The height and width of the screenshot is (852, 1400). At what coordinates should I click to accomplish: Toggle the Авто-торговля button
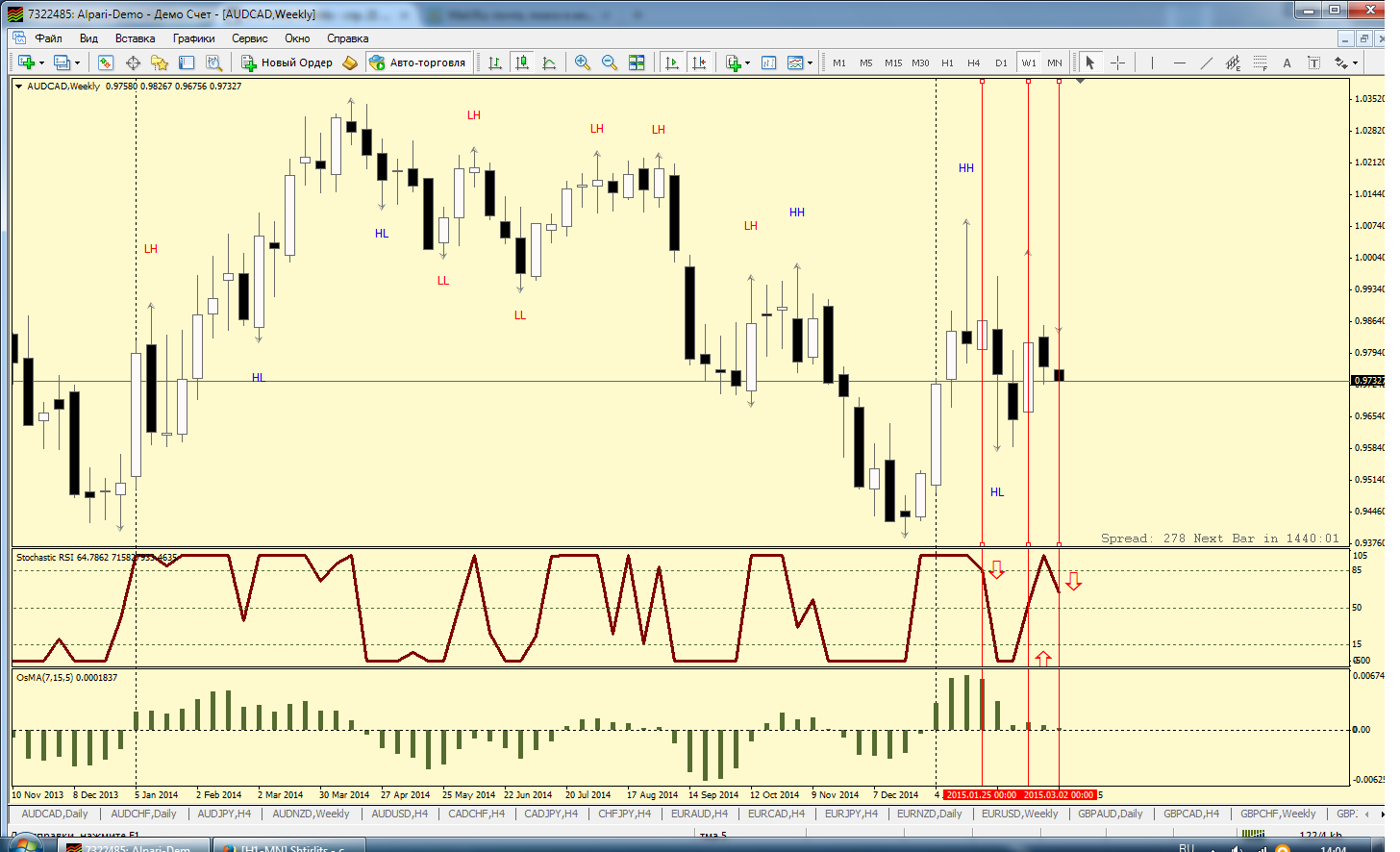click(418, 63)
